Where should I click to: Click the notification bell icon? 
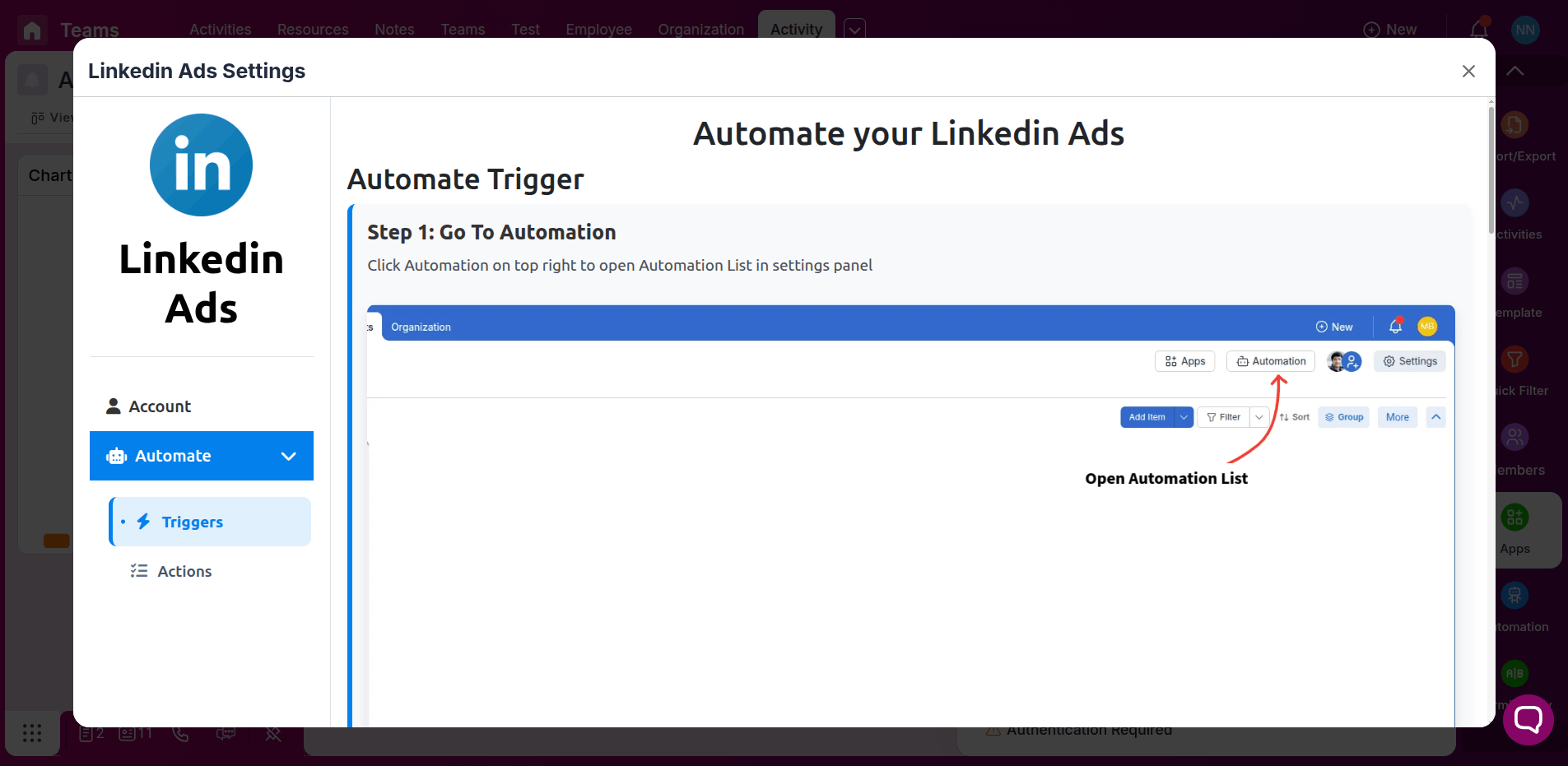click(1479, 30)
